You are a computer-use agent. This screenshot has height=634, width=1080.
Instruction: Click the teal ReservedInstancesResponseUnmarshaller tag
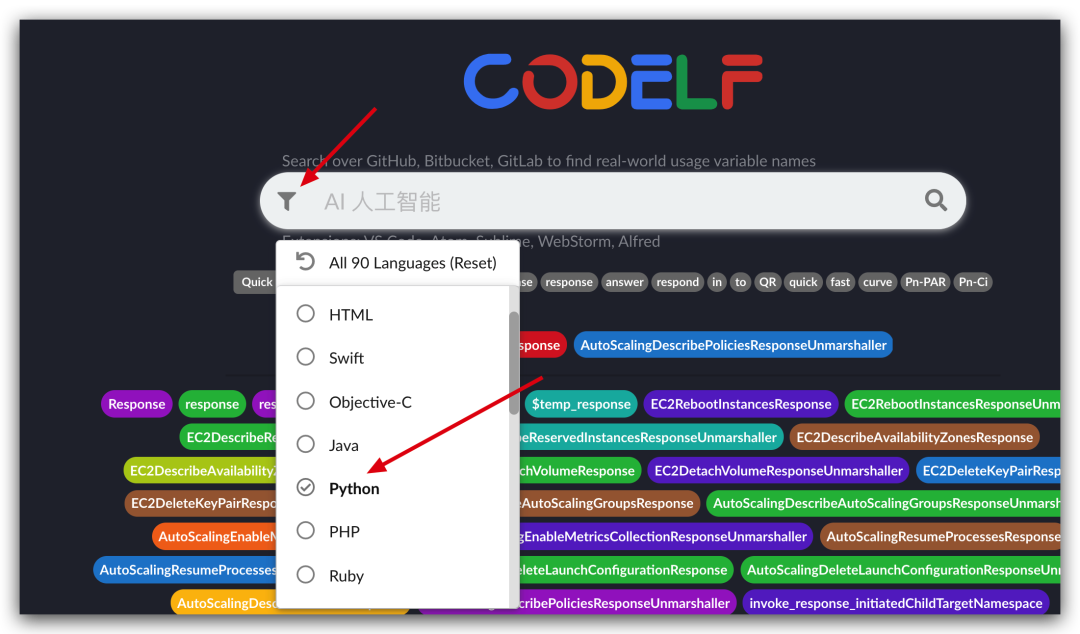pyautogui.click(x=651, y=437)
